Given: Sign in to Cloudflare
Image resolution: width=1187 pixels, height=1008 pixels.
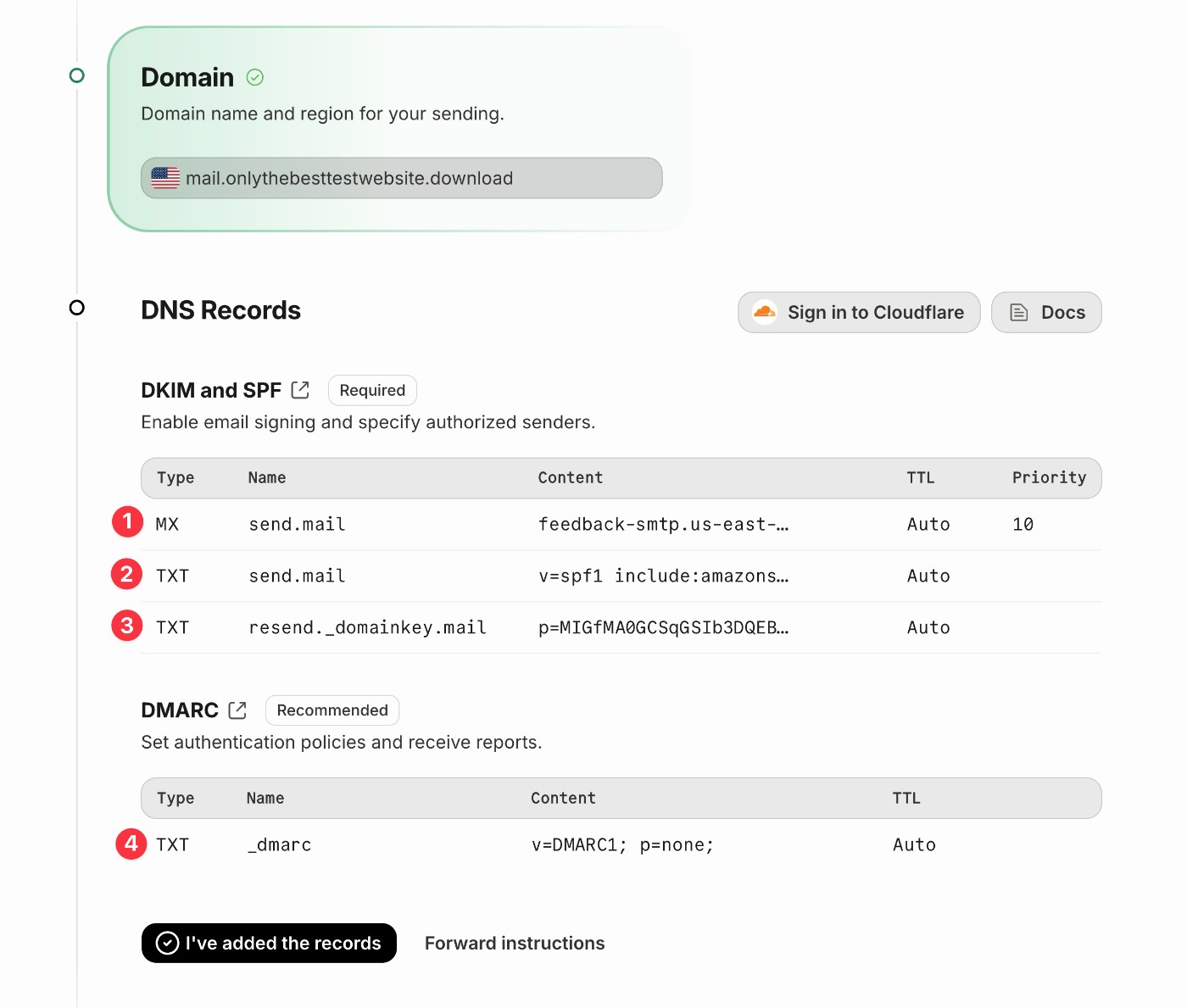Looking at the screenshot, I should click(859, 313).
